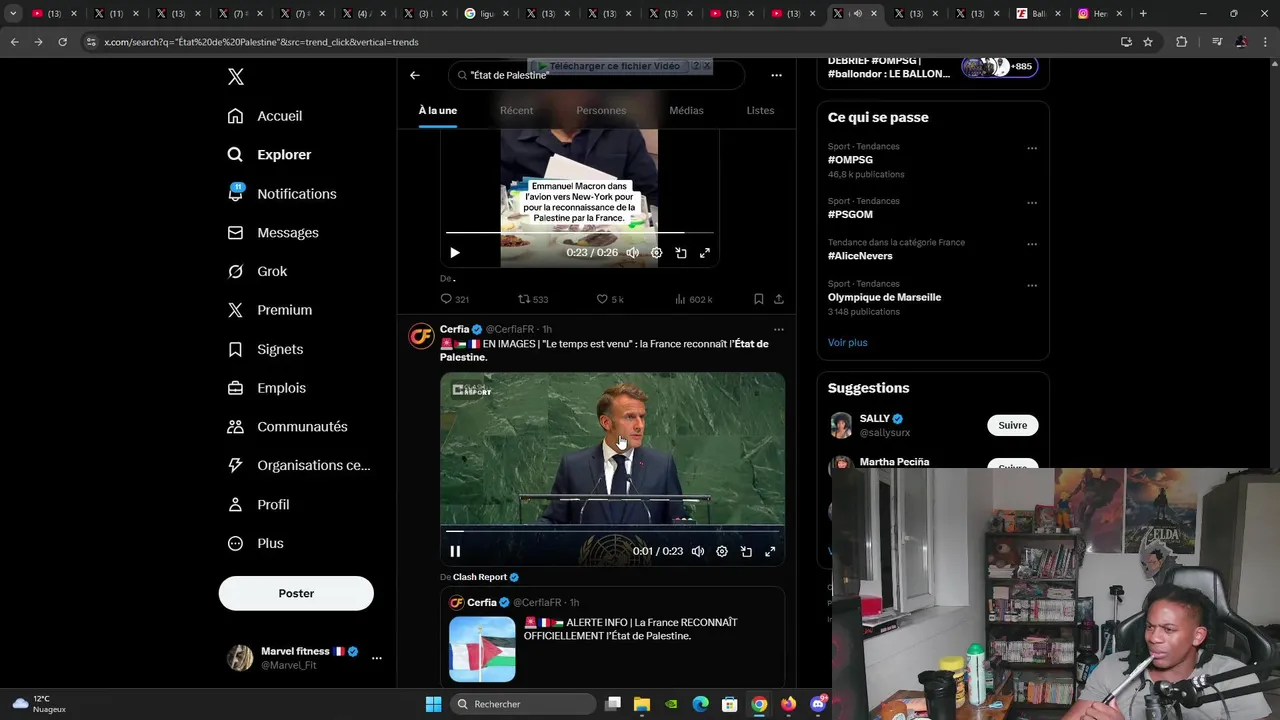Open Marvel fitness account menu dots

377,658
